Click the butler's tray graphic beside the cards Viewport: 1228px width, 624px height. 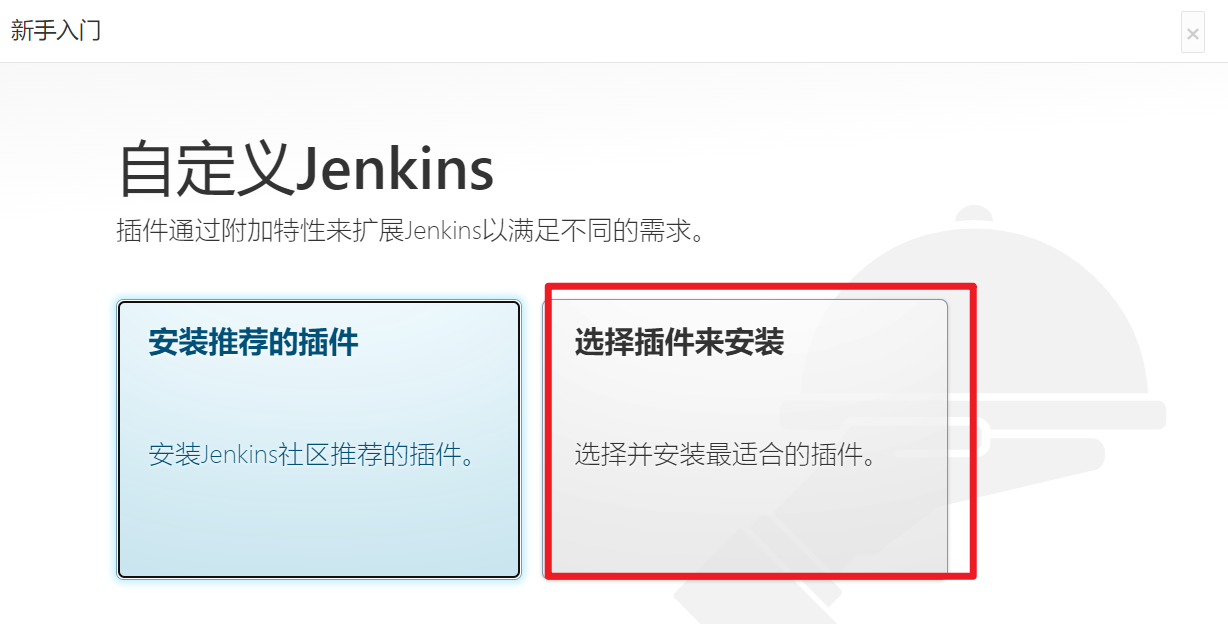click(1060, 414)
